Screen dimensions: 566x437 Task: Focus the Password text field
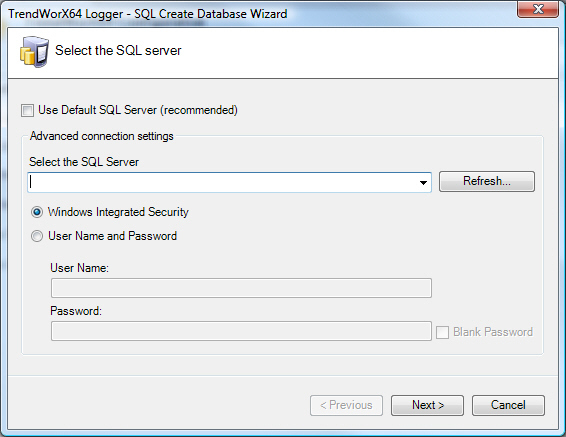pyautogui.click(x=241, y=331)
